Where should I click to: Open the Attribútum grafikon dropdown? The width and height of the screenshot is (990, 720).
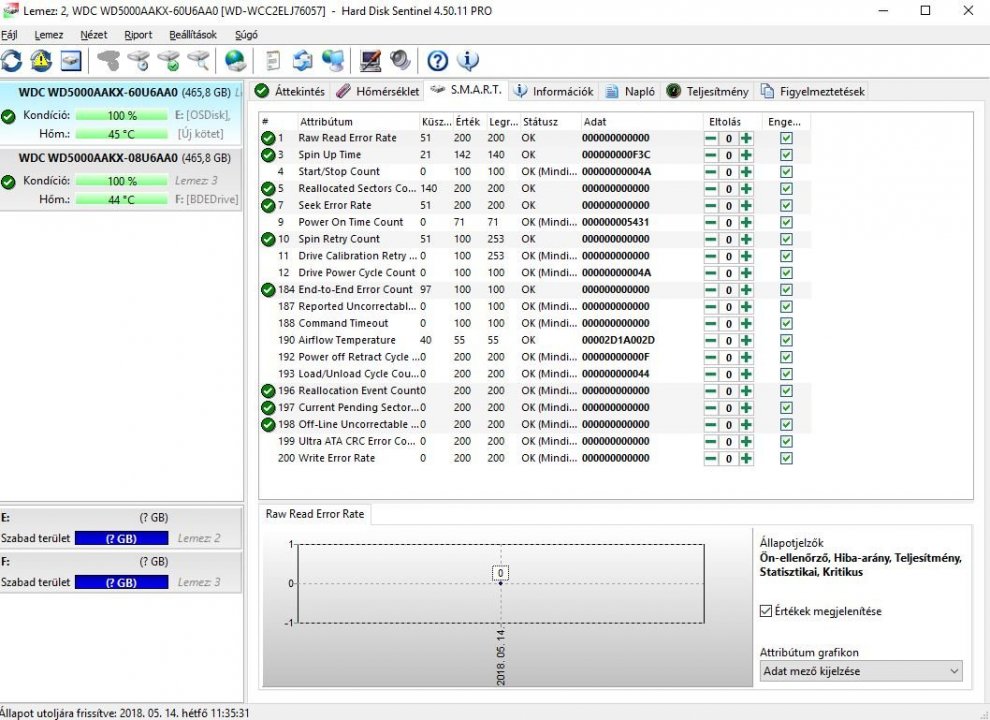(861, 671)
